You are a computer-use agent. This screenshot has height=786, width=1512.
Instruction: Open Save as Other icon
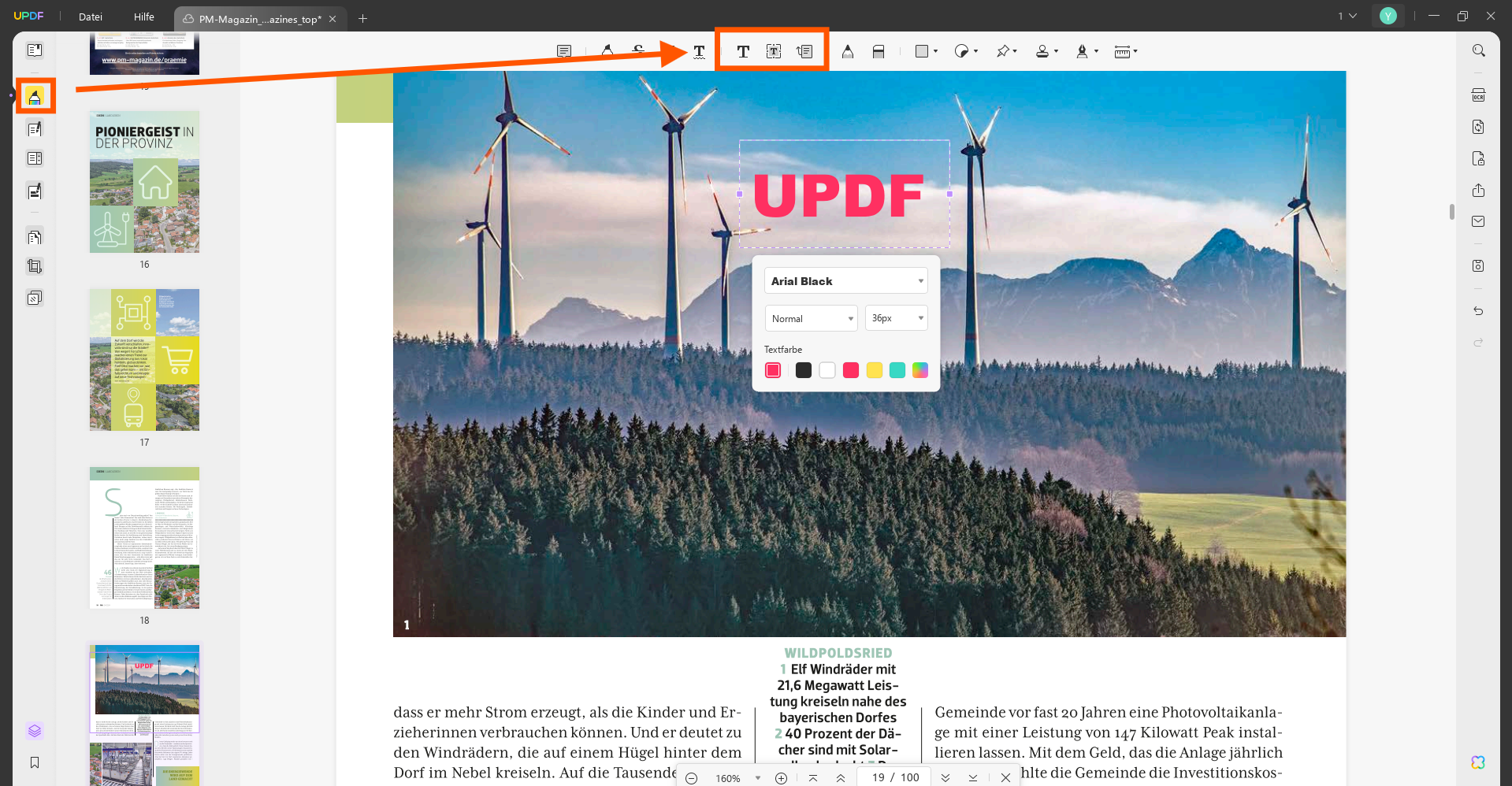pyautogui.click(x=1479, y=266)
